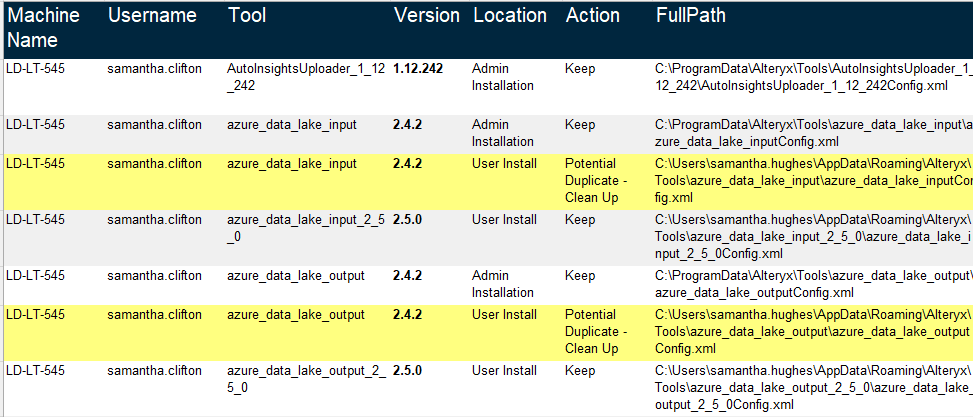Select the Username column header

coord(152,16)
